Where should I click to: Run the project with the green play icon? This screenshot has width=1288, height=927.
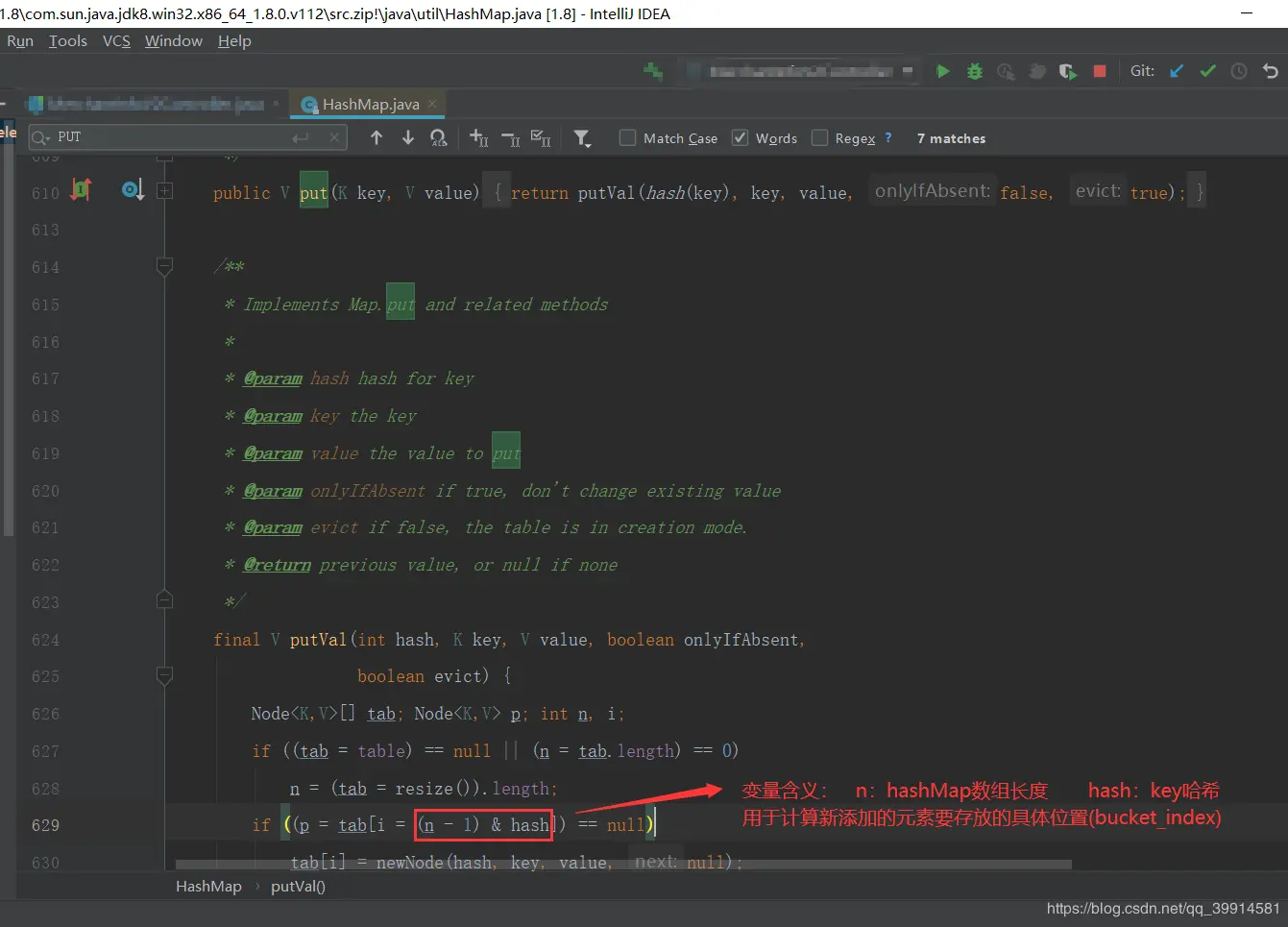tap(943, 71)
